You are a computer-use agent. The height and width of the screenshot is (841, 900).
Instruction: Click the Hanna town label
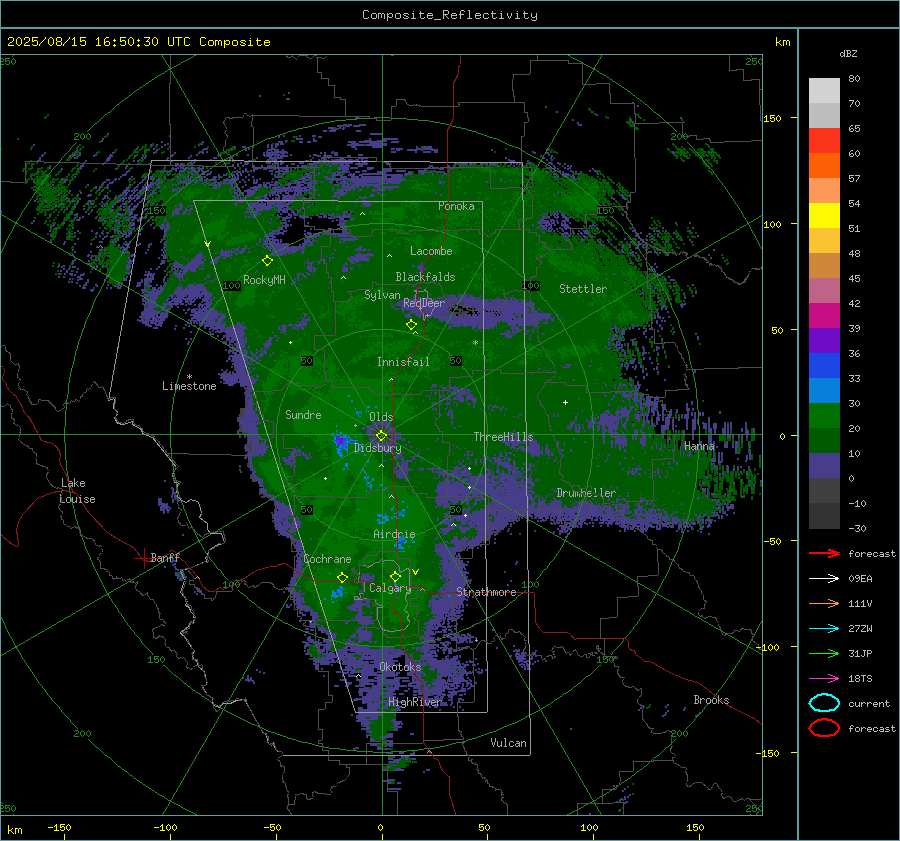(x=699, y=446)
